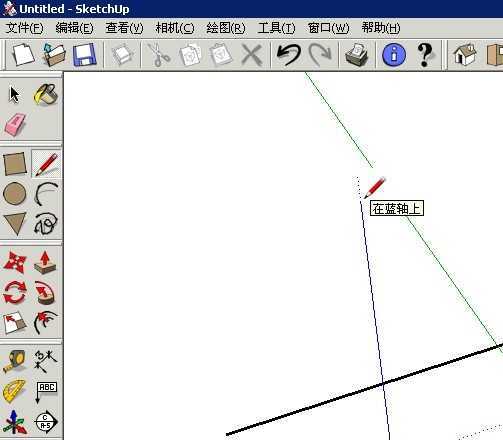Image resolution: width=503 pixels, height=440 pixels.
Task: Click the Erase X icon in toolbar
Action: tap(251, 55)
